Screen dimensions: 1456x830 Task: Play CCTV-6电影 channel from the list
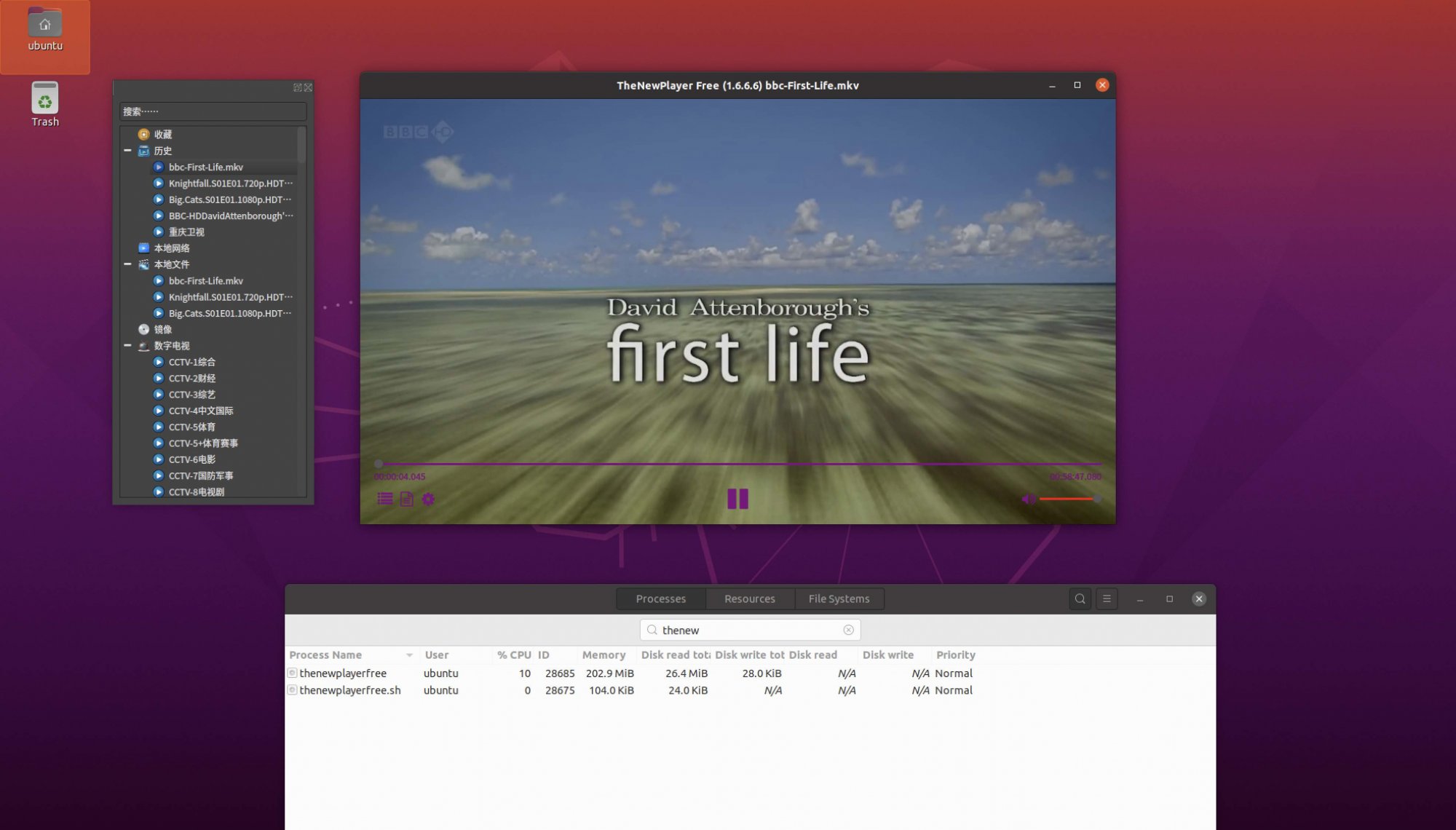click(192, 459)
